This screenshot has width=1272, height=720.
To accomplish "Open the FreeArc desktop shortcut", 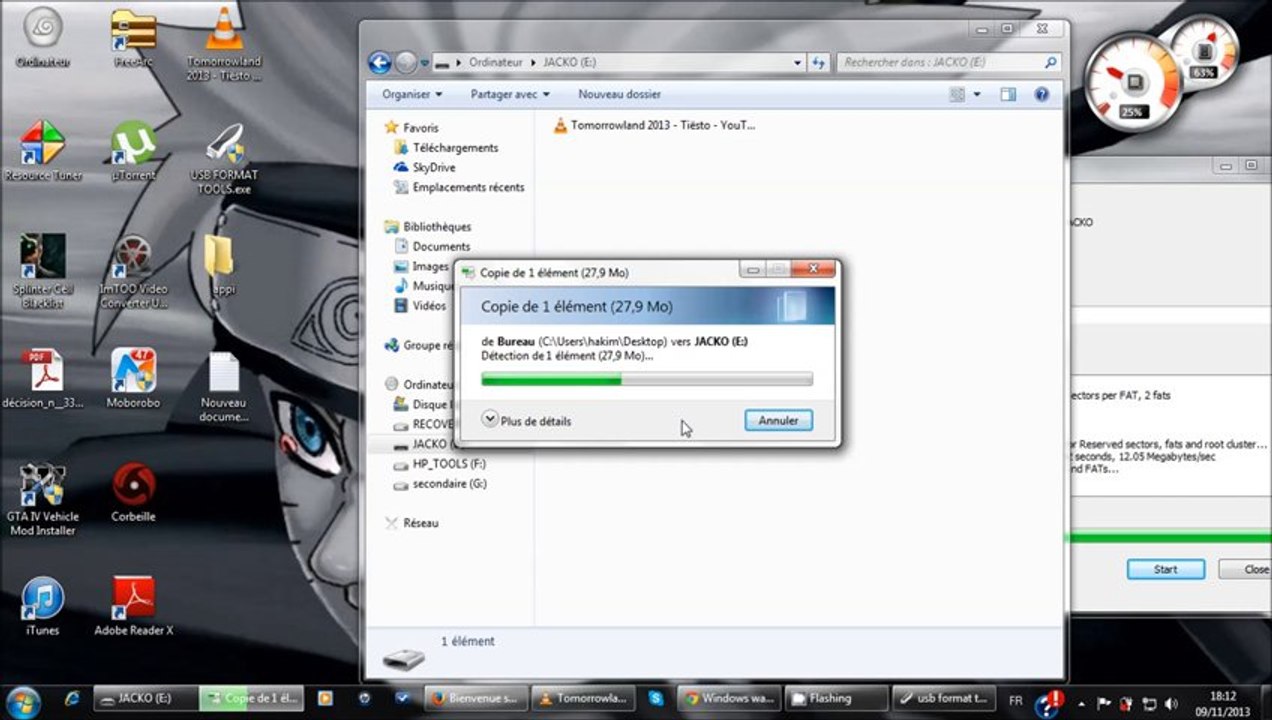I will pos(133,37).
